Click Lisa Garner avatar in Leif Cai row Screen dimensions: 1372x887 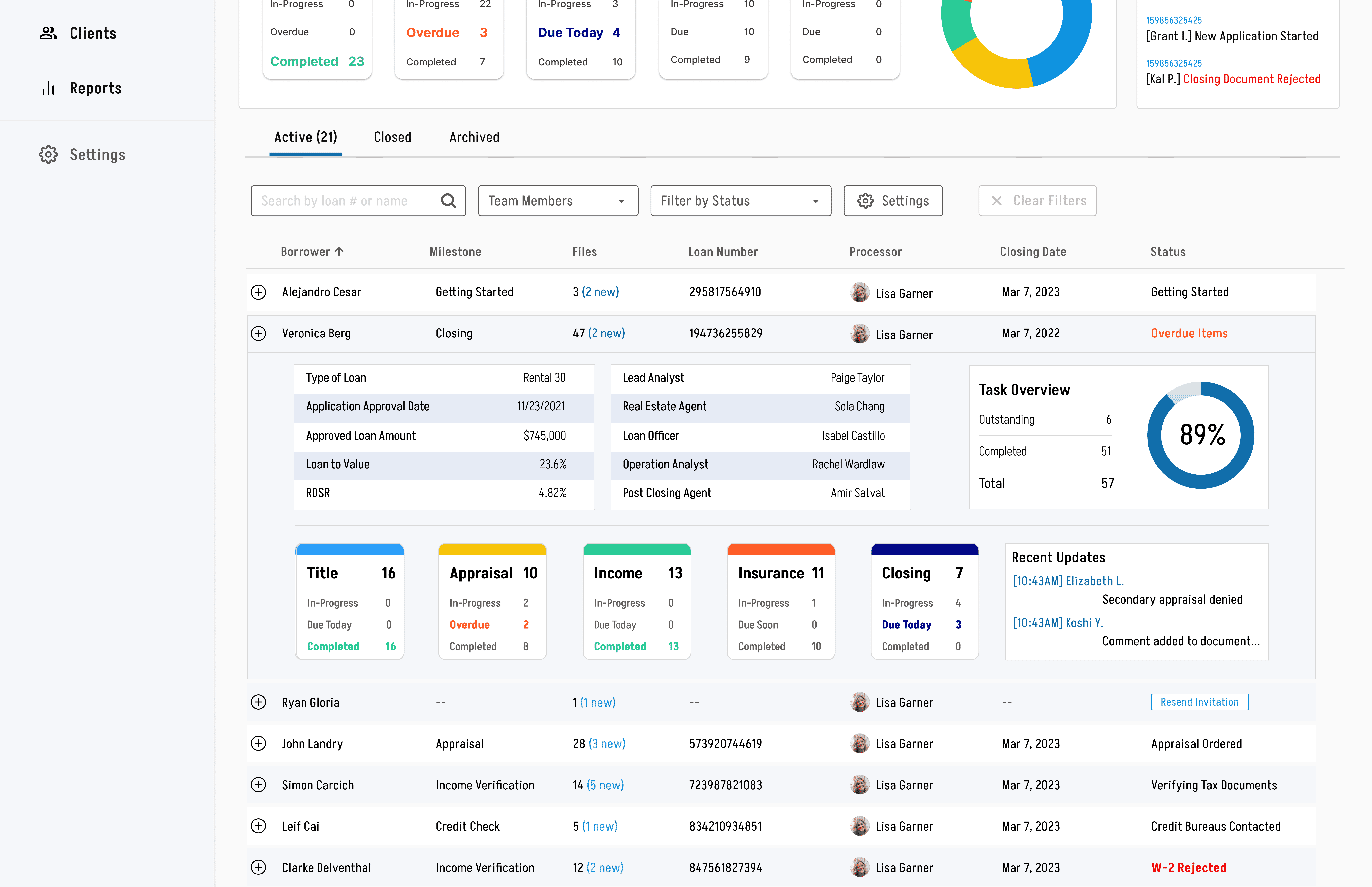[x=860, y=826]
